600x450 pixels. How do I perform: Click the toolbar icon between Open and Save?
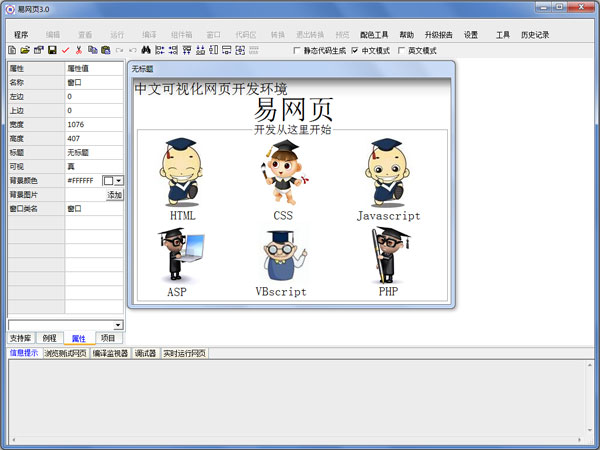[39, 50]
